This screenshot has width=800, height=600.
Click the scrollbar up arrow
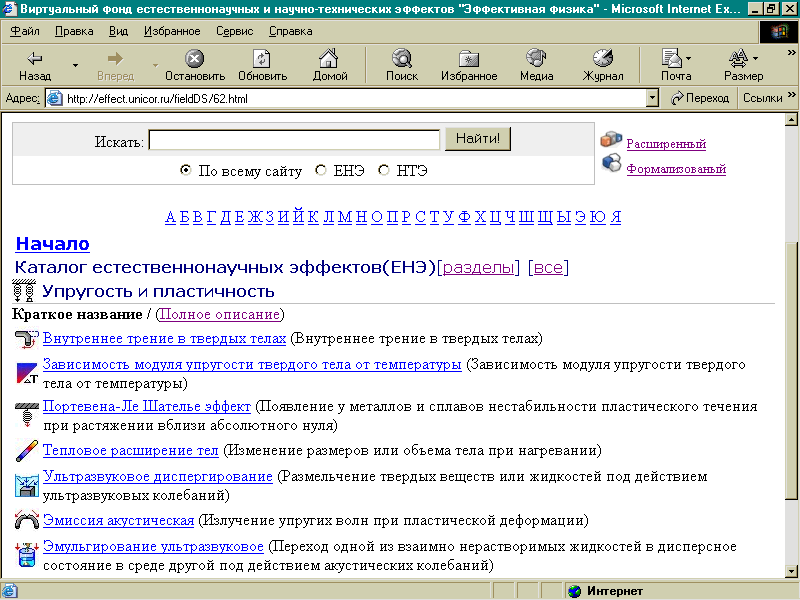coord(791,120)
